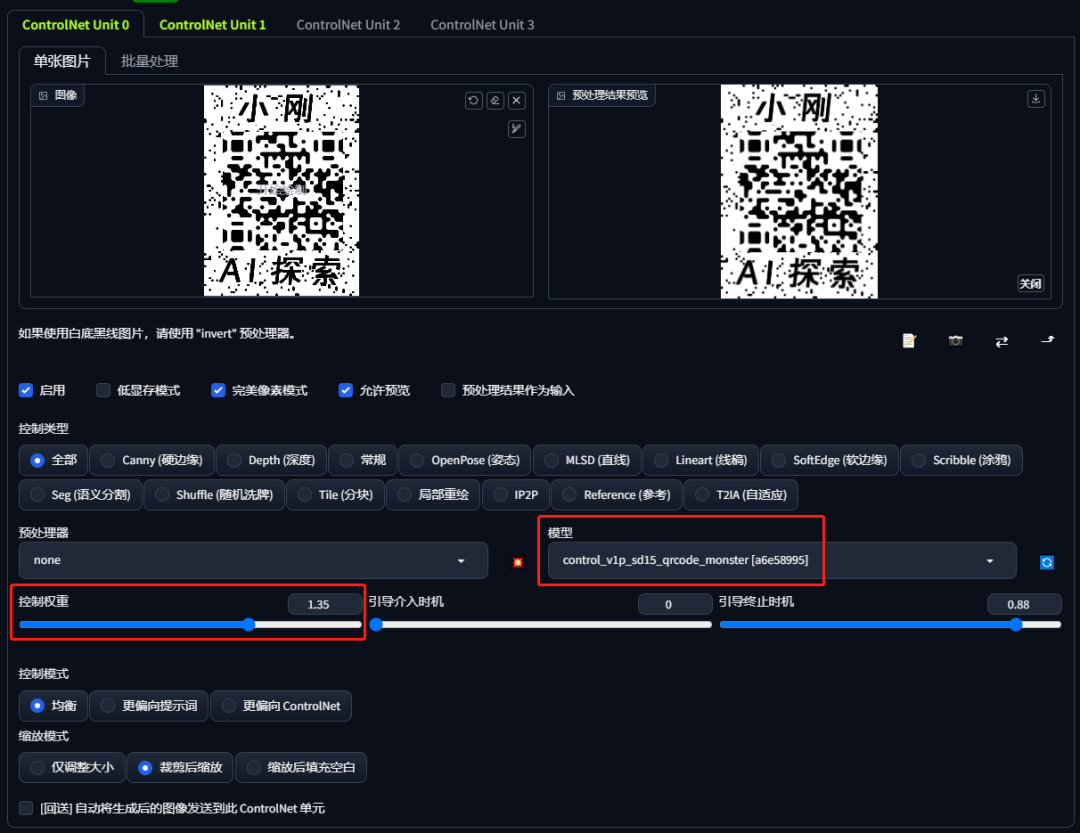Click the uploaded QR code input image

coord(281,191)
